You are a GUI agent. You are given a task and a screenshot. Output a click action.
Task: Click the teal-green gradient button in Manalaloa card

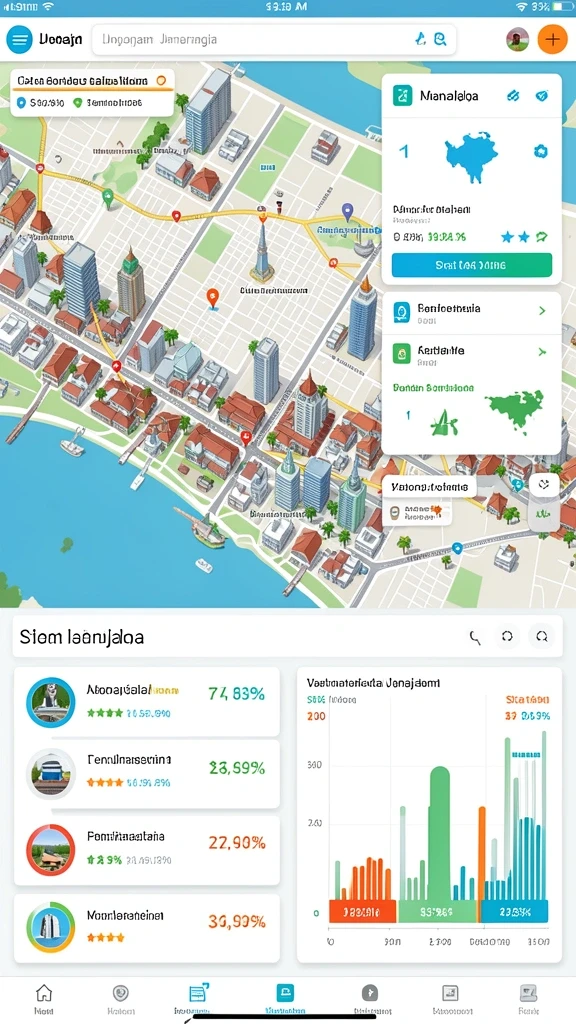click(472, 265)
